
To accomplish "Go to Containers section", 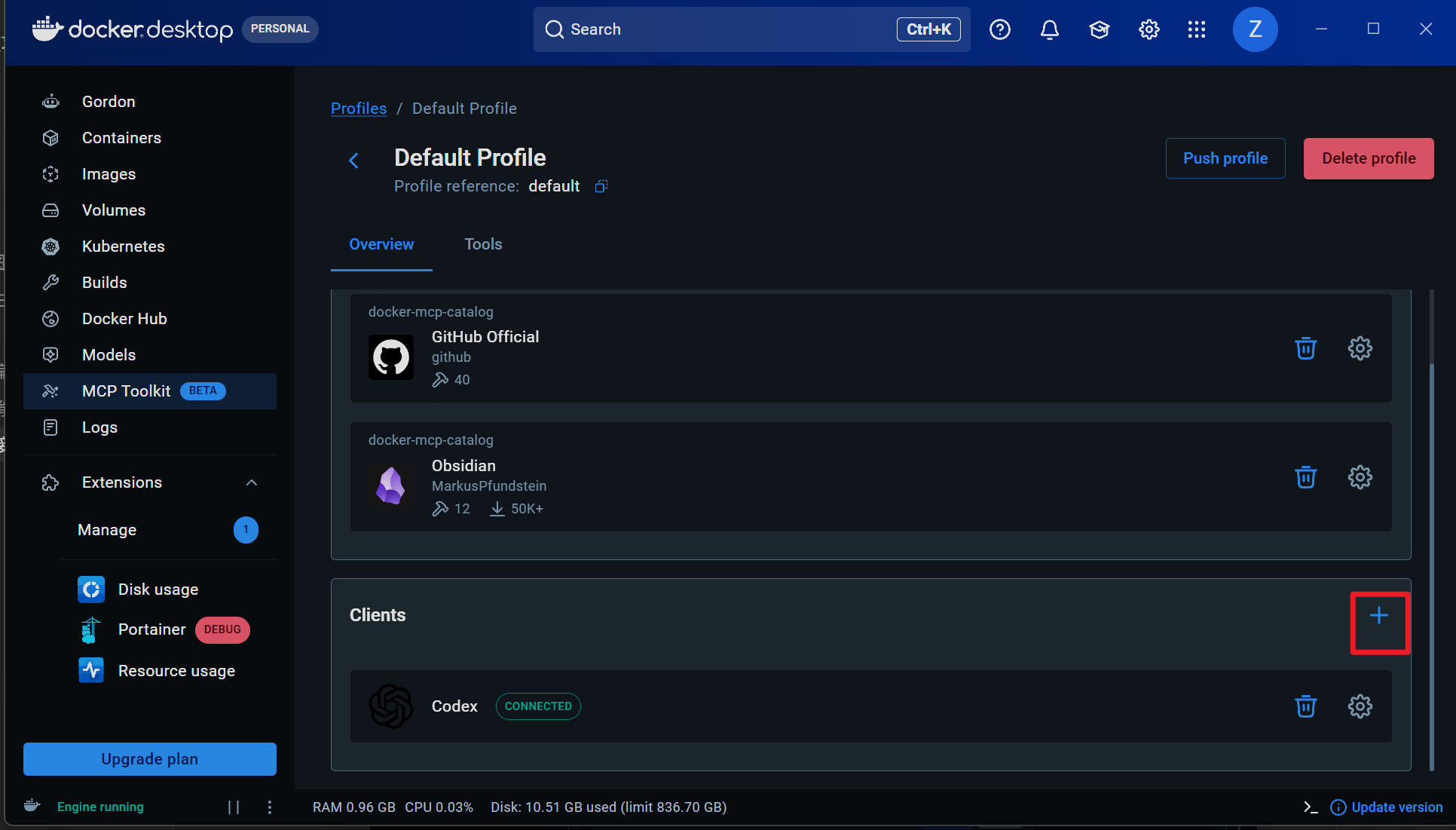I will point(150,138).
